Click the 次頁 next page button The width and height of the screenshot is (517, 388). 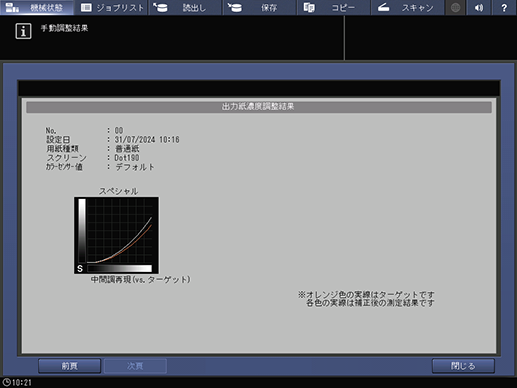tap(135, 366)
